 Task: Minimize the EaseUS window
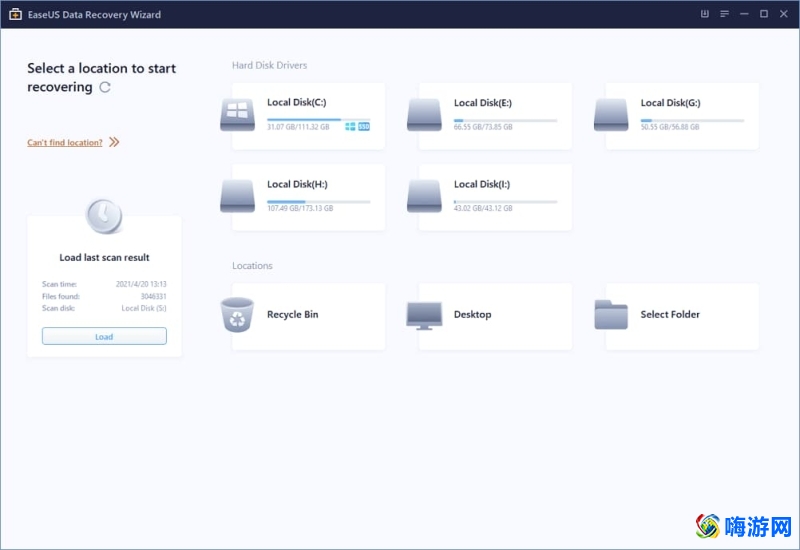click(744, 14)
